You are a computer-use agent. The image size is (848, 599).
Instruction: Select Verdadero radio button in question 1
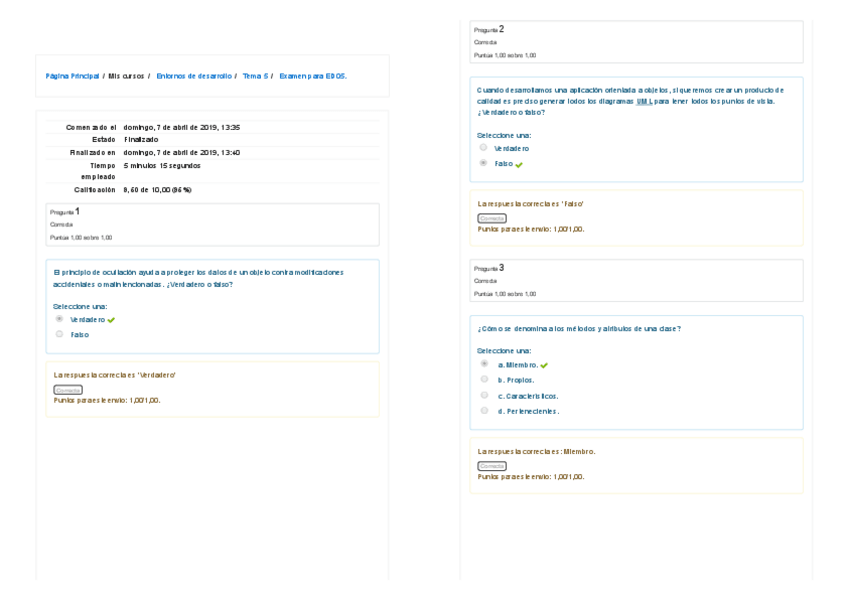click(60, 319)
